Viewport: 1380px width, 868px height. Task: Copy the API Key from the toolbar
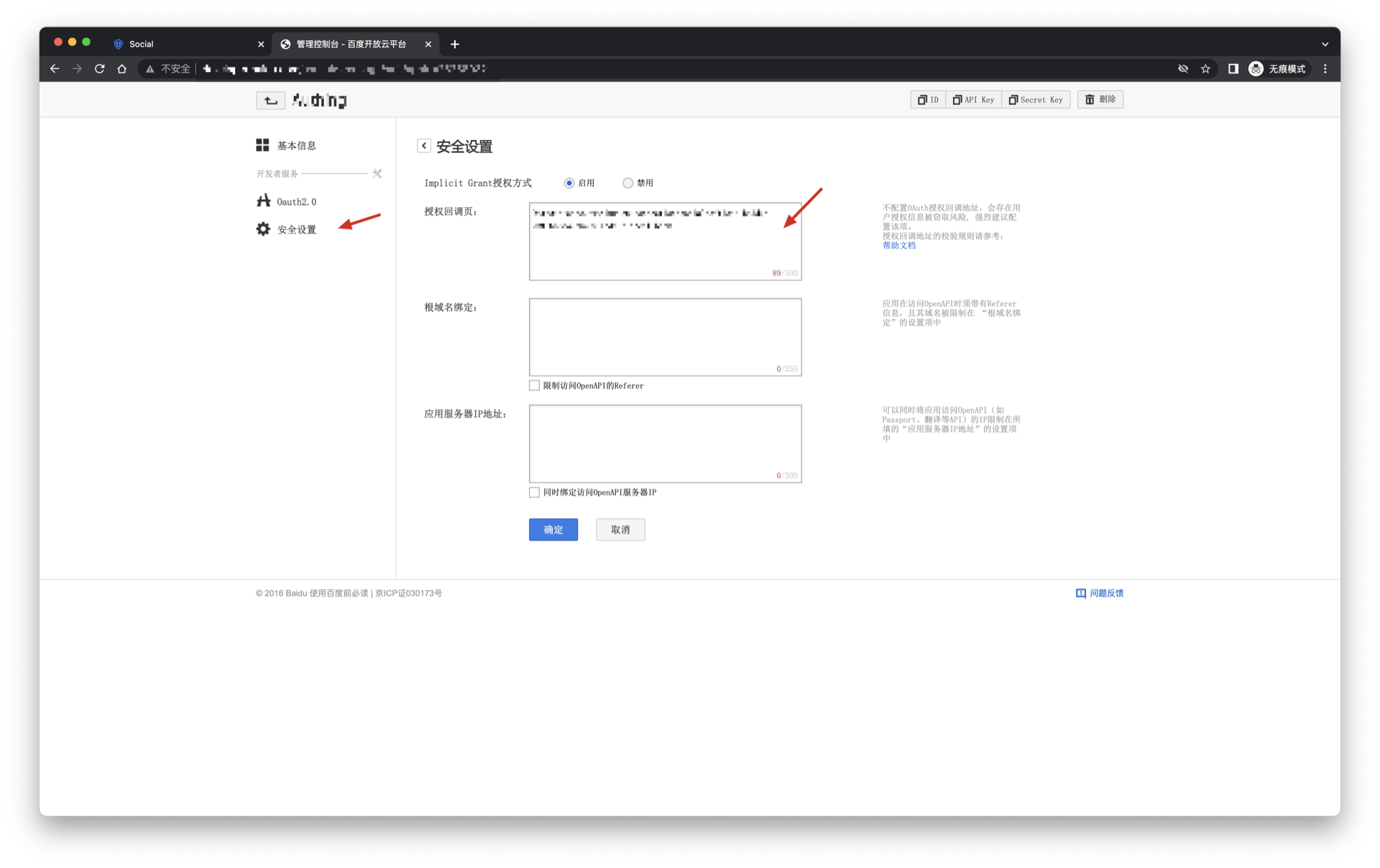click(x=973, y=99)
